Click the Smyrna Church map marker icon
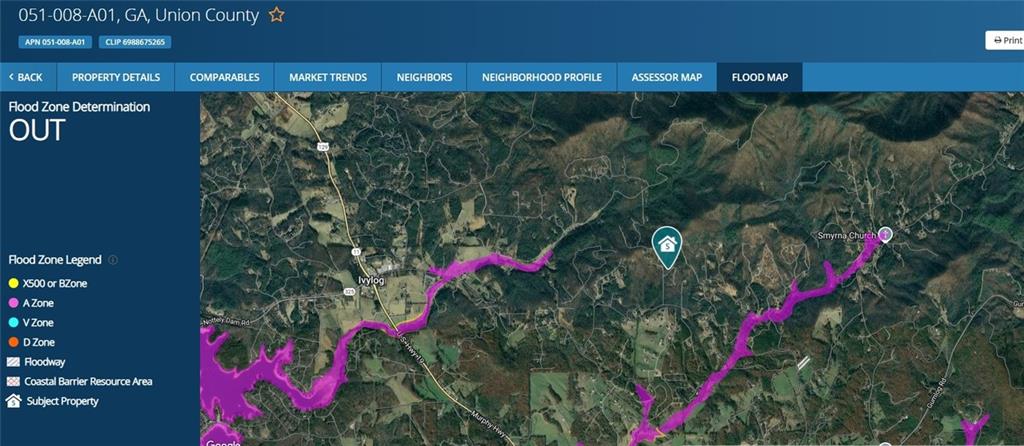Image resolution: width=1024 pixels, height=446 pixels. pos(885,234)
